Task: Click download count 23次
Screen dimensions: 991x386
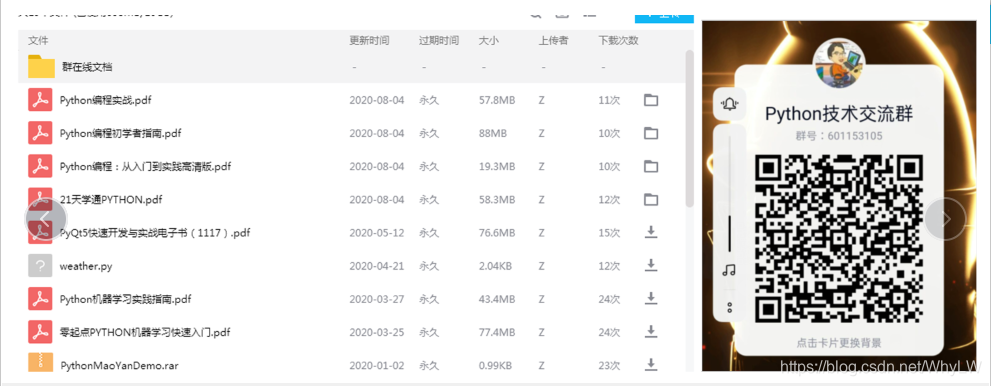Action: [x=609, y=365]
